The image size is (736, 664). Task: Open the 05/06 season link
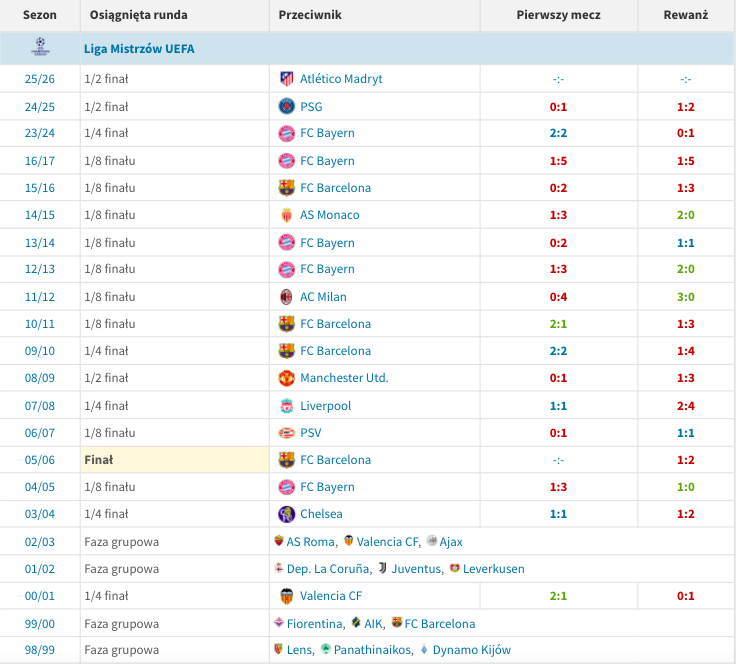(40, 460)
